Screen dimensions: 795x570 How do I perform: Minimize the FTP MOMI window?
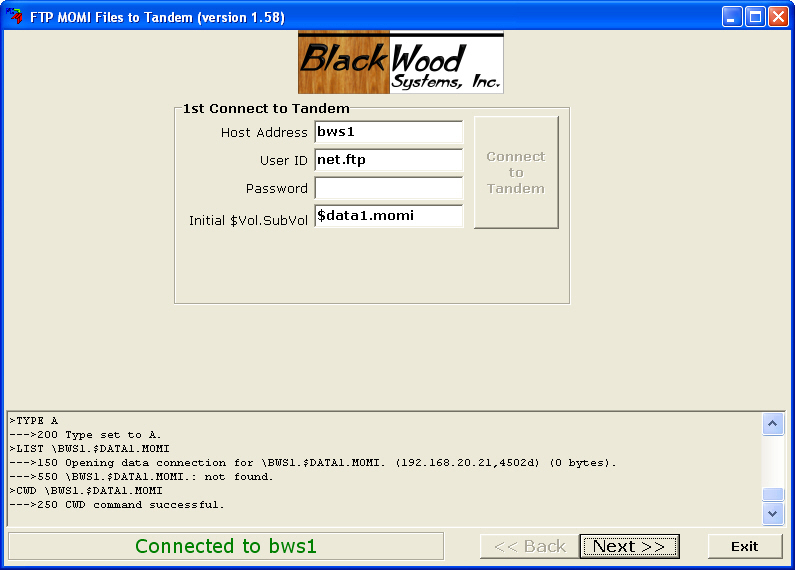733,17
